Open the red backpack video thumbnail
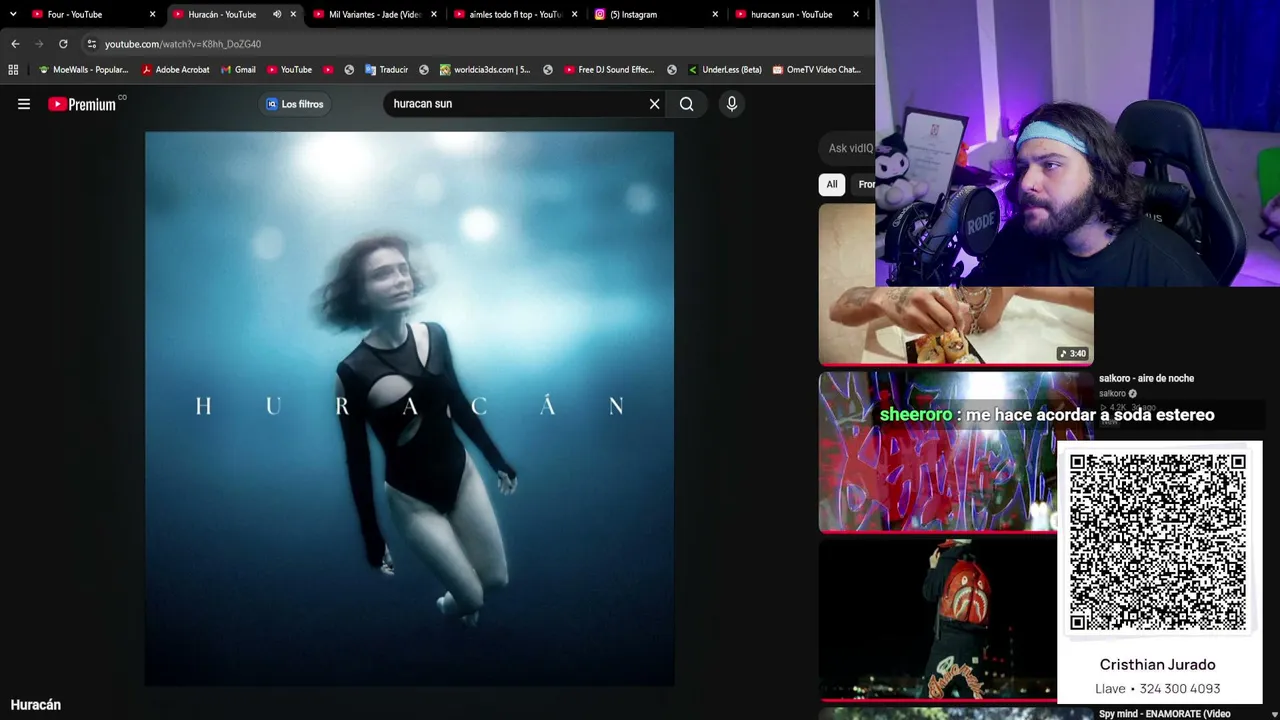The width and height of the screenshot is (1280, 720). [938, 619]
